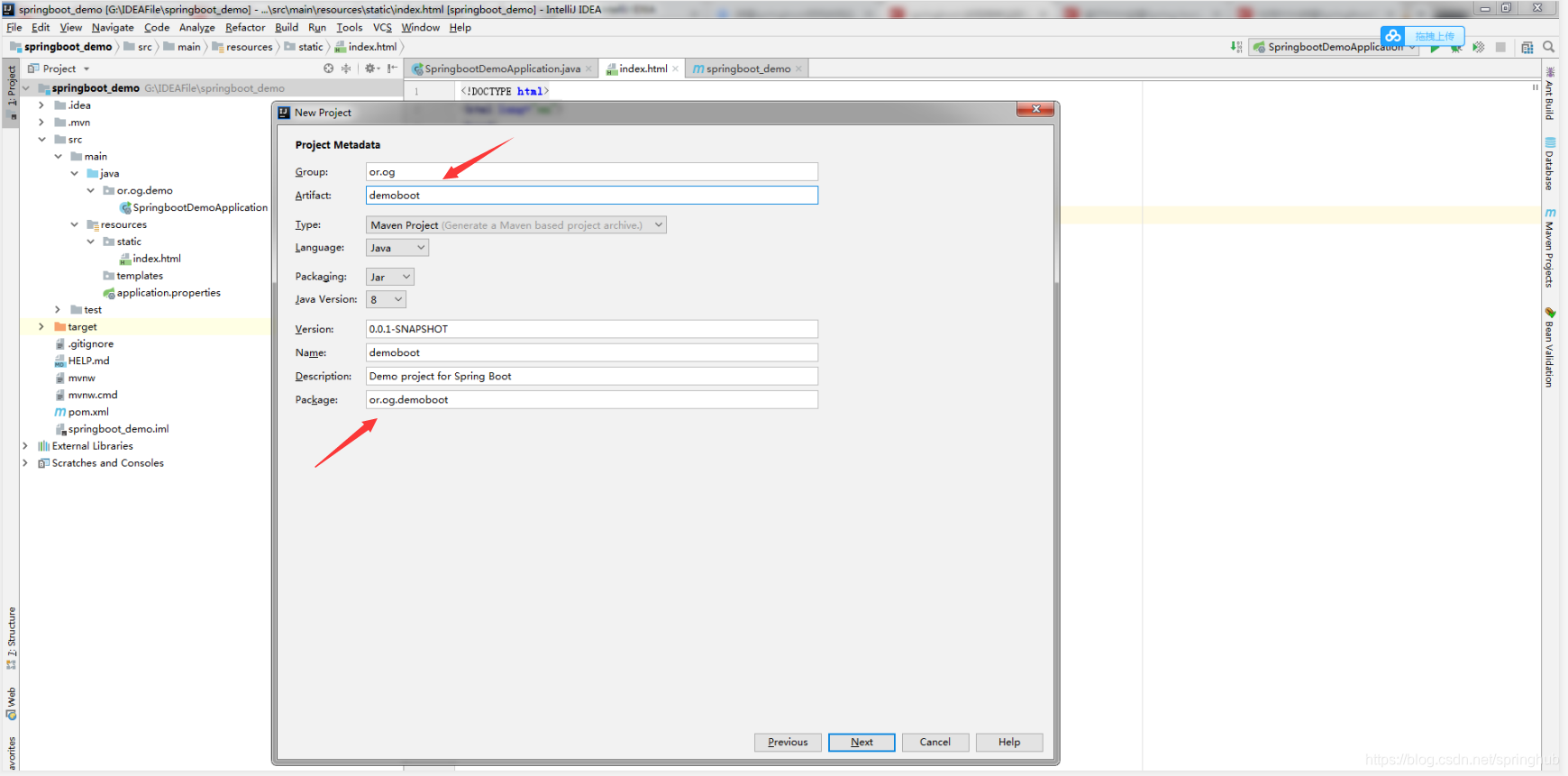Open the File menu

point(14,28)
